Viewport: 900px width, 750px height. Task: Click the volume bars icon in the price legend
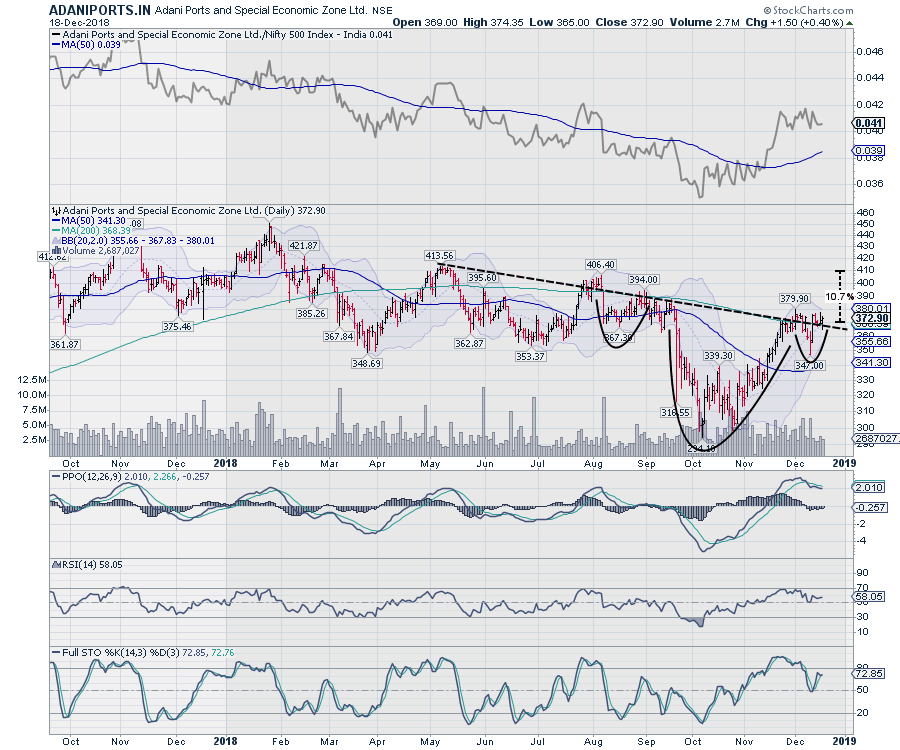[56, 251]
